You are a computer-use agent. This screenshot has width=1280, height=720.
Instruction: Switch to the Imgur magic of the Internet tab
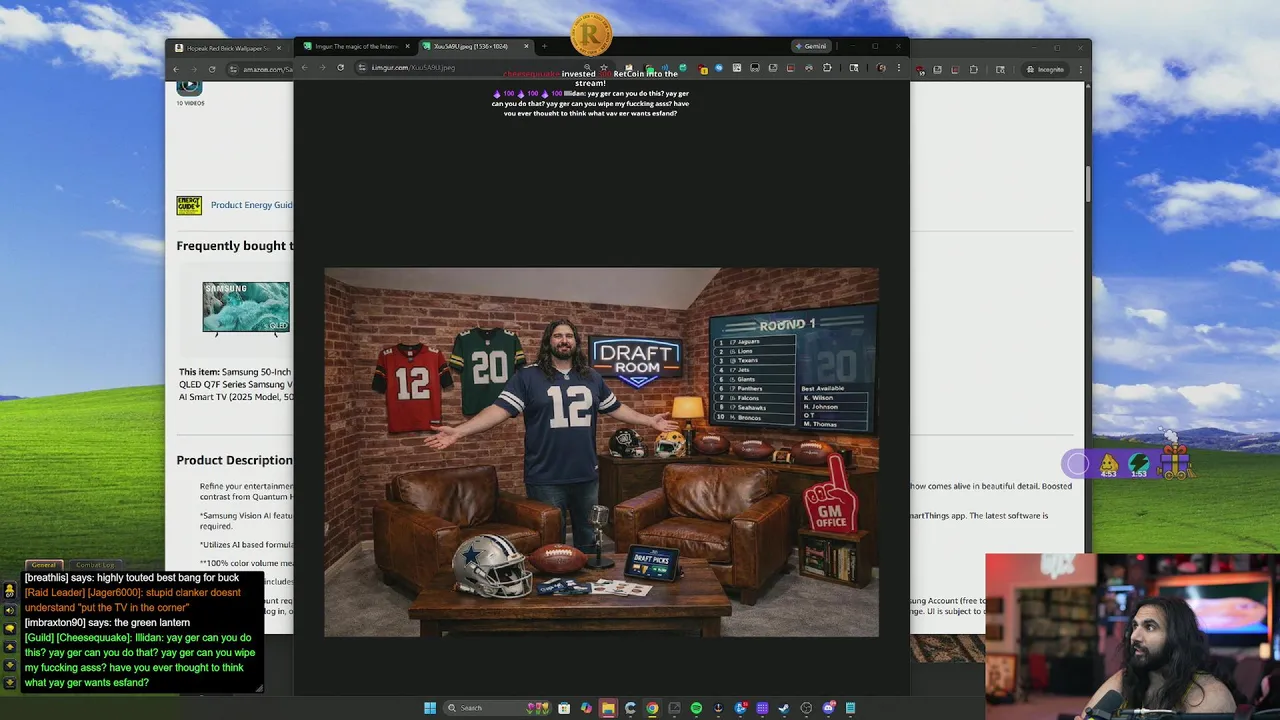coord(356,47)
